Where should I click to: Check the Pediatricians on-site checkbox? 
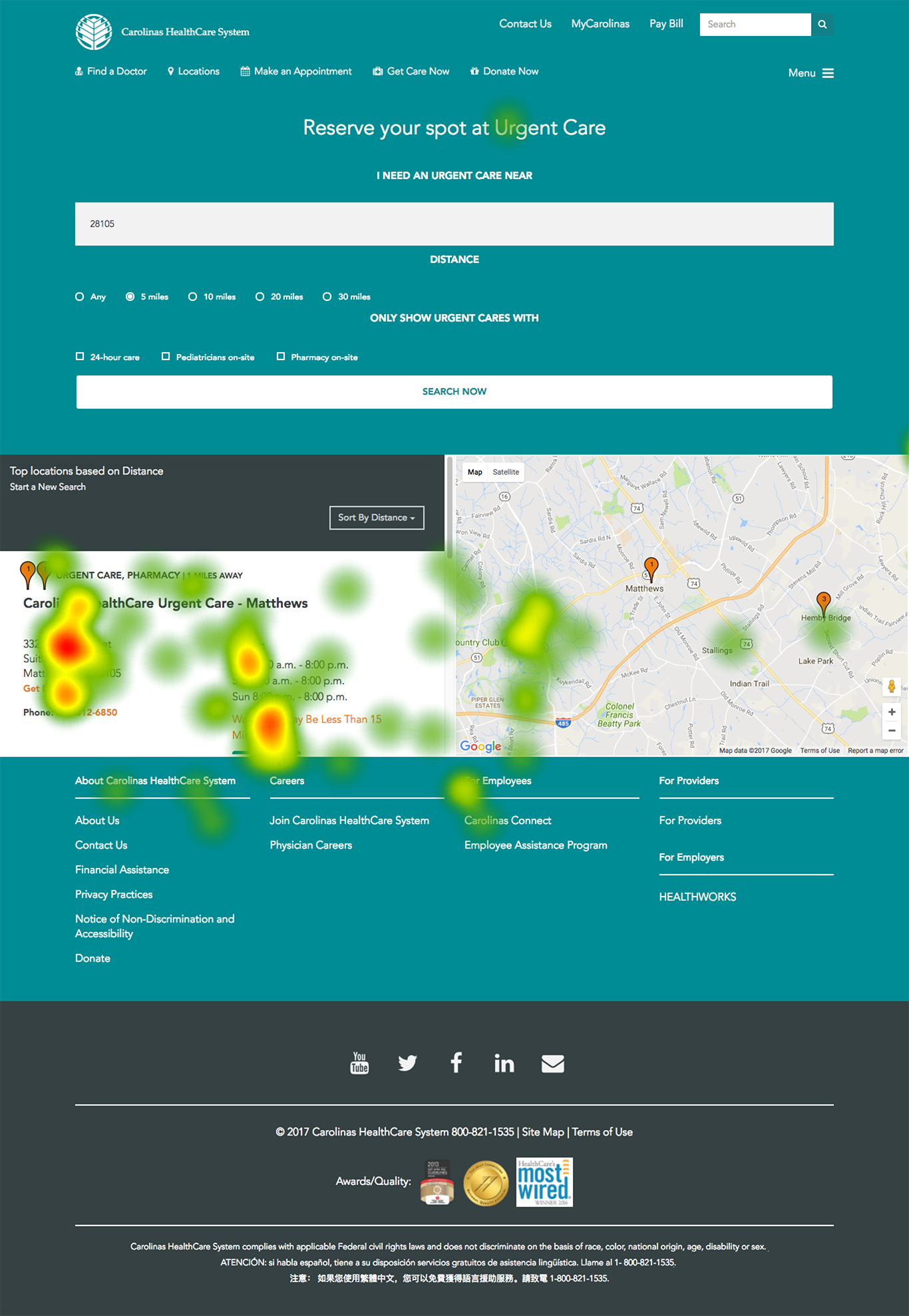tap(166, 357)
